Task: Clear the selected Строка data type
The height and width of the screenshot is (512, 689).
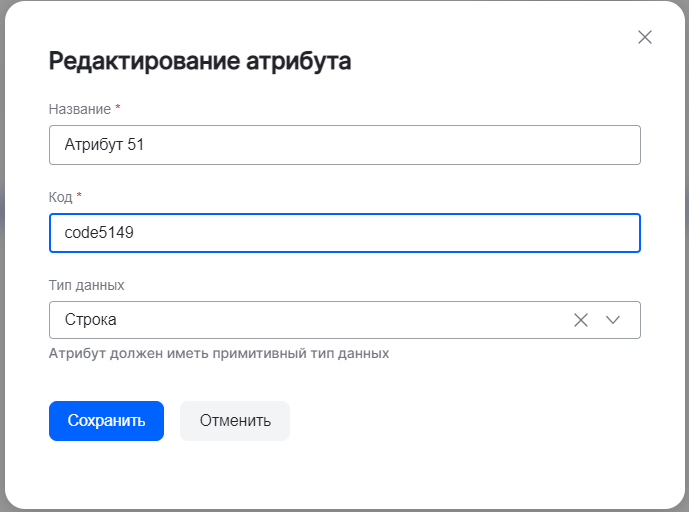Action: [581, 320]
